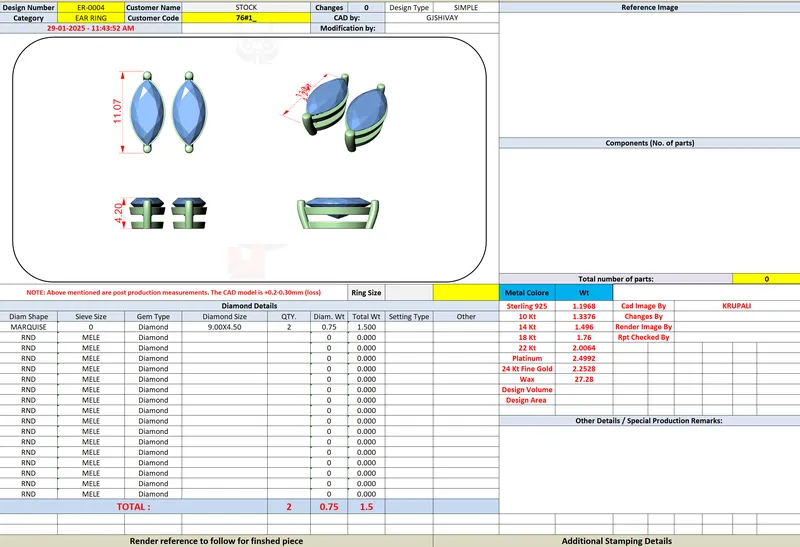Click the Changes count value 0
800x547 pixels.
click(366, 8)
